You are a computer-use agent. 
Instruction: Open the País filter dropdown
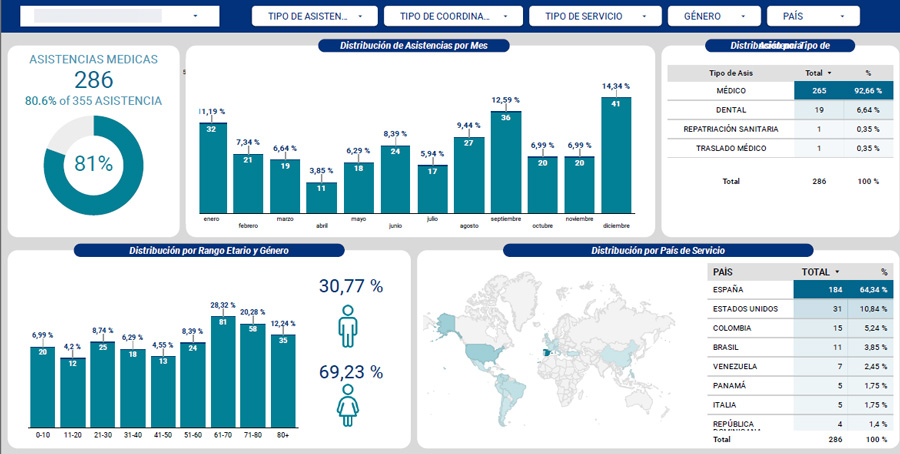click(x=813, y=16)
